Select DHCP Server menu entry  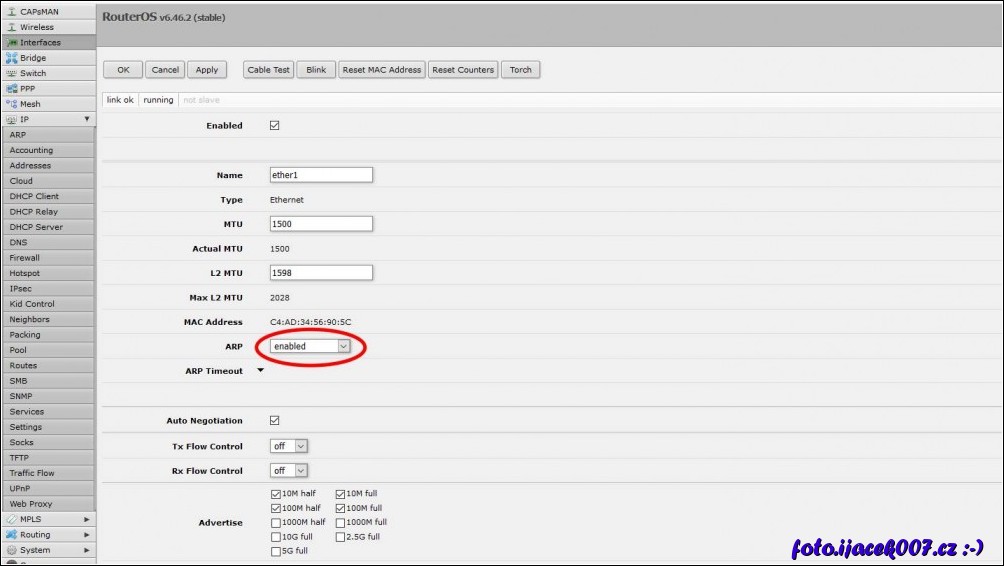[x=36, y=227]
